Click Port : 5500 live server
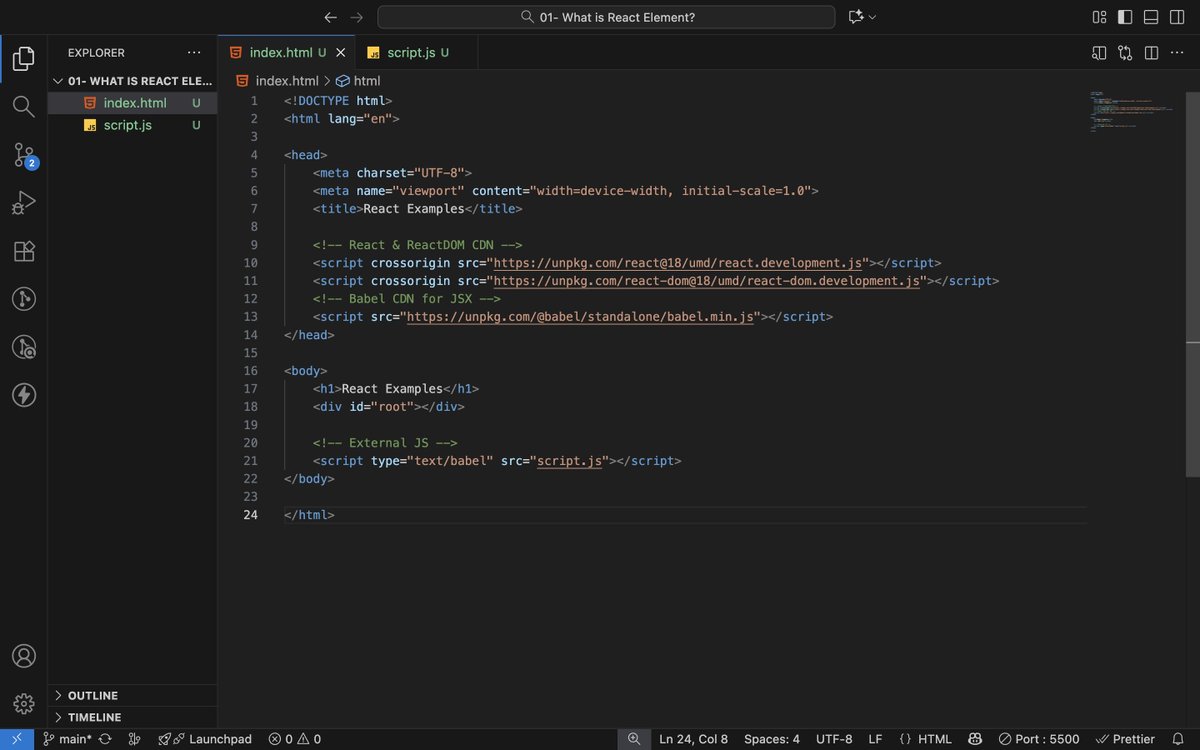1200x750 pixels. tap(1038, 739)
